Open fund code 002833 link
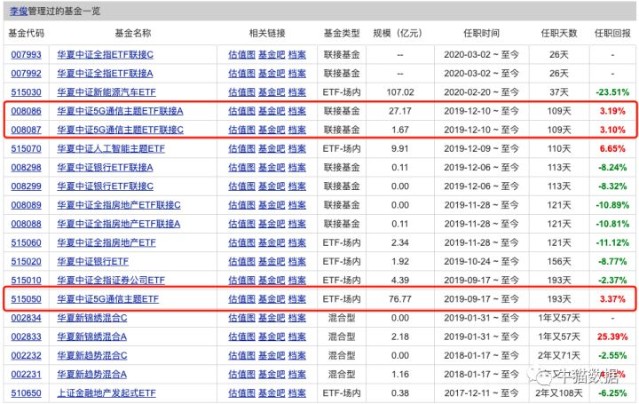 coord(26,337)
